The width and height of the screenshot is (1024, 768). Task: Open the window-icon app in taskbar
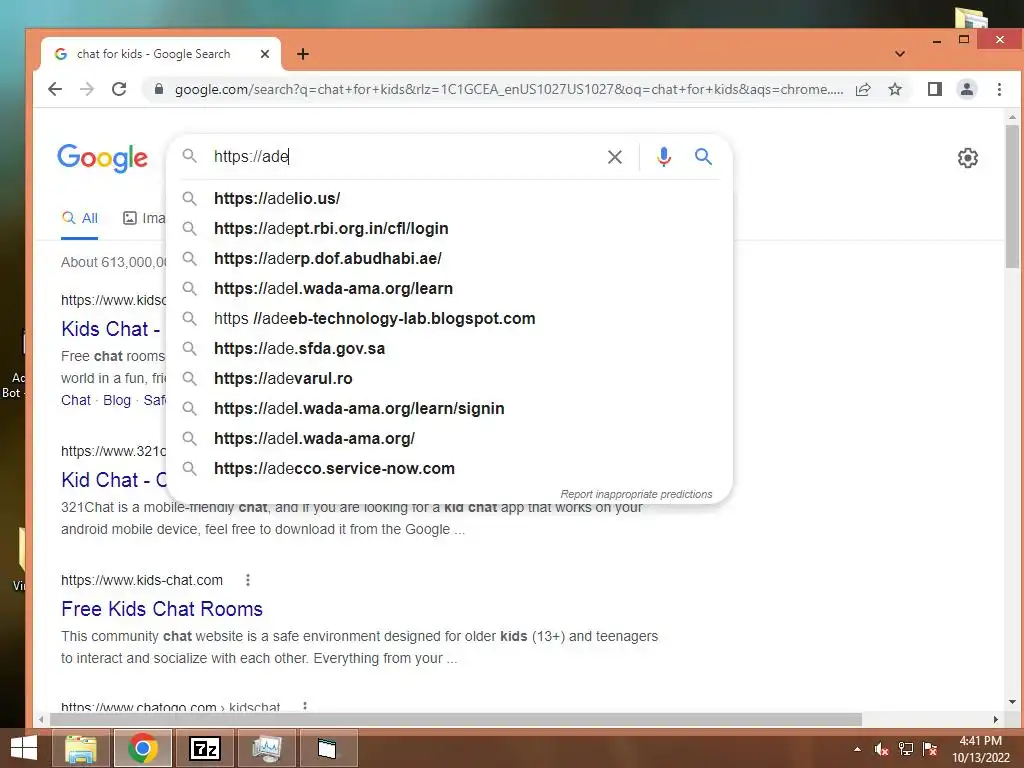328,748
